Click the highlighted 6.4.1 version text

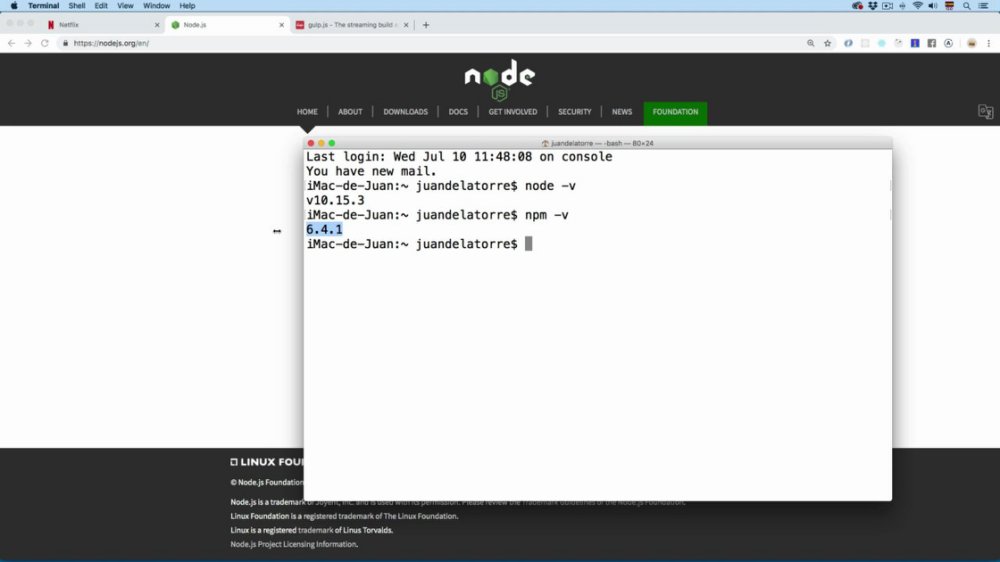coord(324,230)
